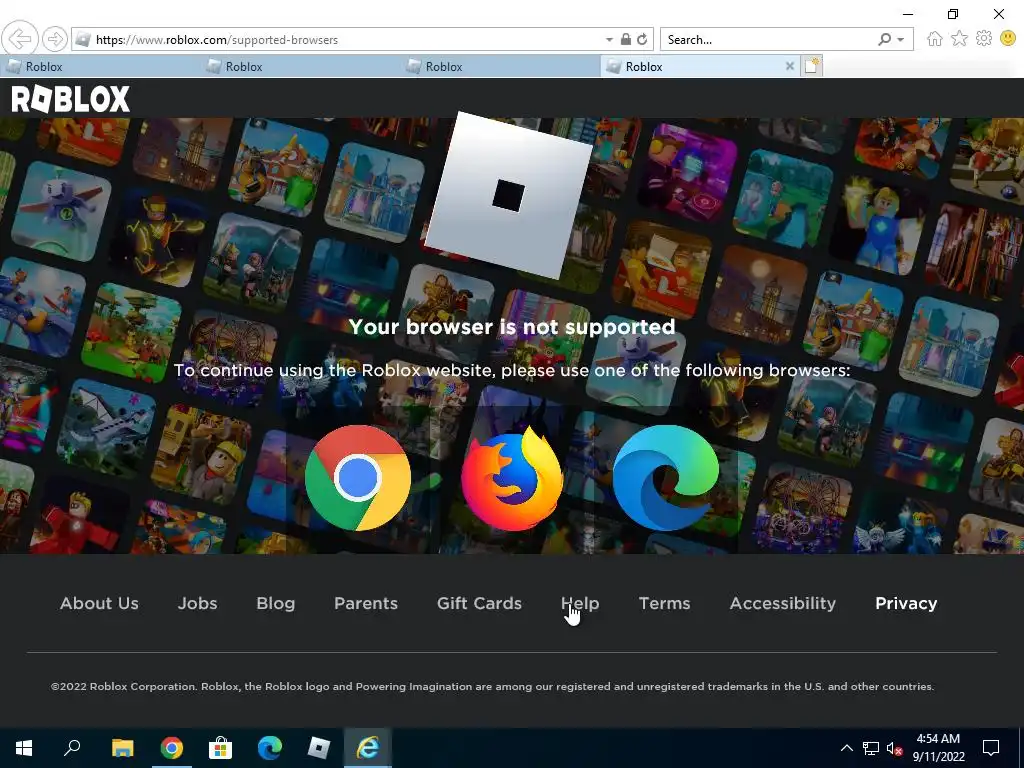
Task: Open the Privacy footer link
Action: pos(906,603)
